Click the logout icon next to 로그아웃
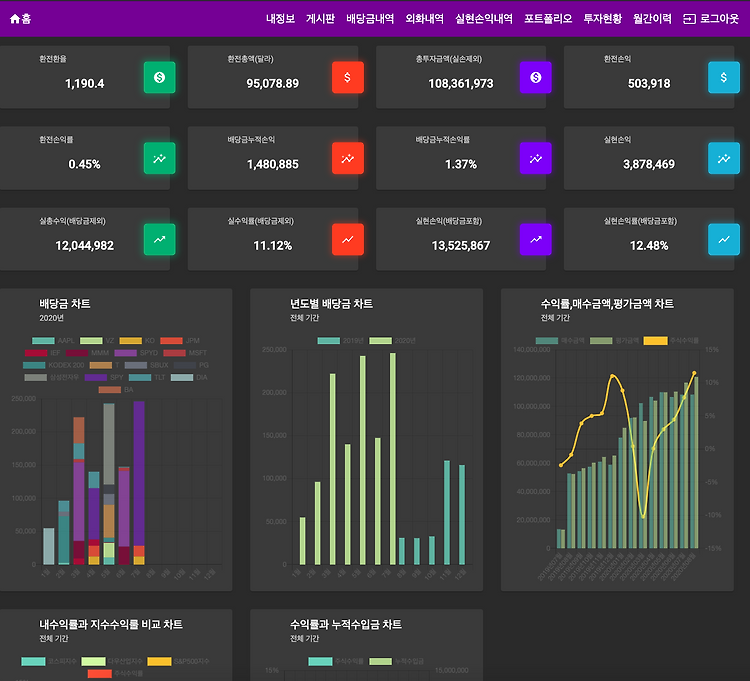750x681 pixels. 689,19
